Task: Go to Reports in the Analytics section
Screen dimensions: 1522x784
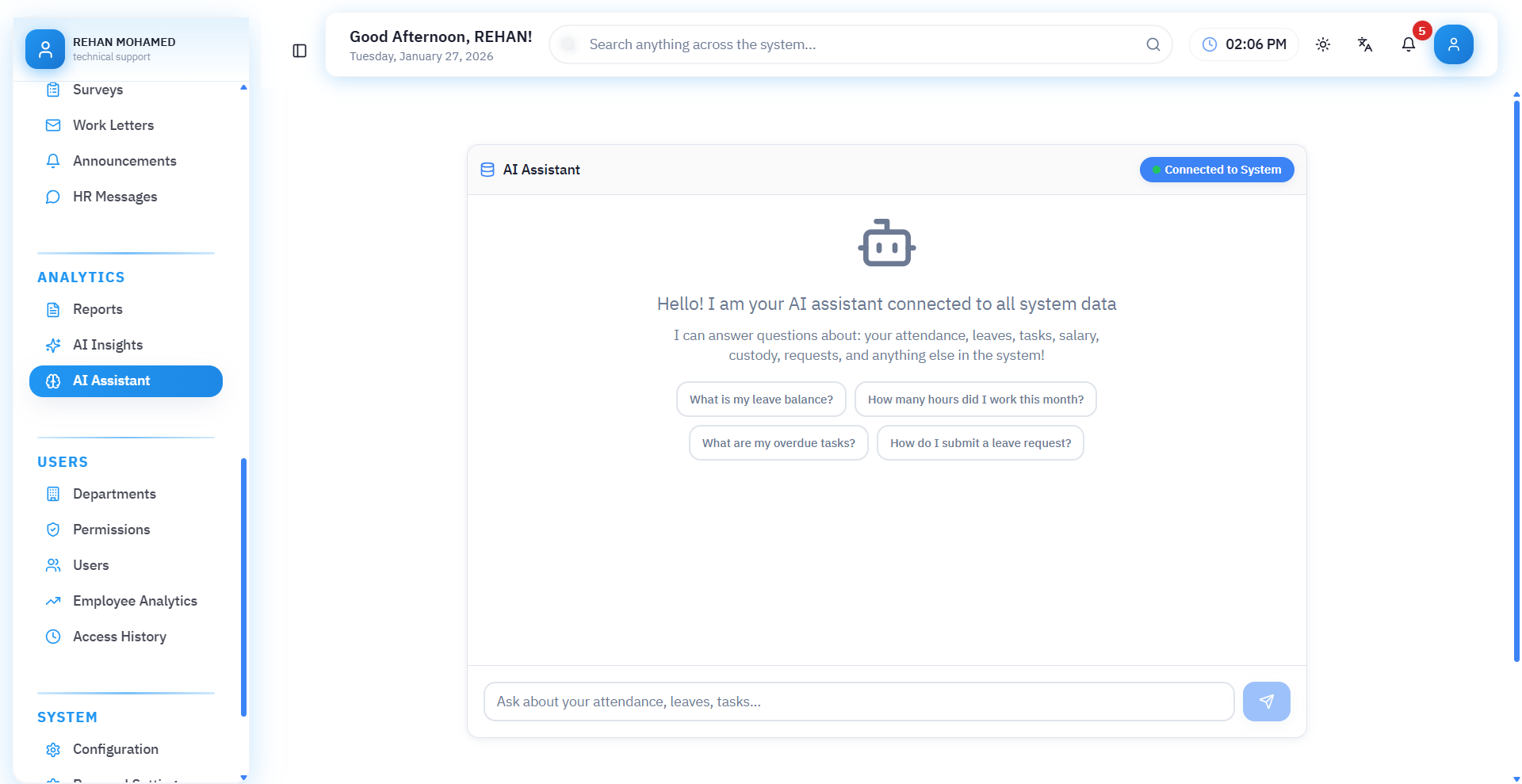Action: click(x=98, y=309)
